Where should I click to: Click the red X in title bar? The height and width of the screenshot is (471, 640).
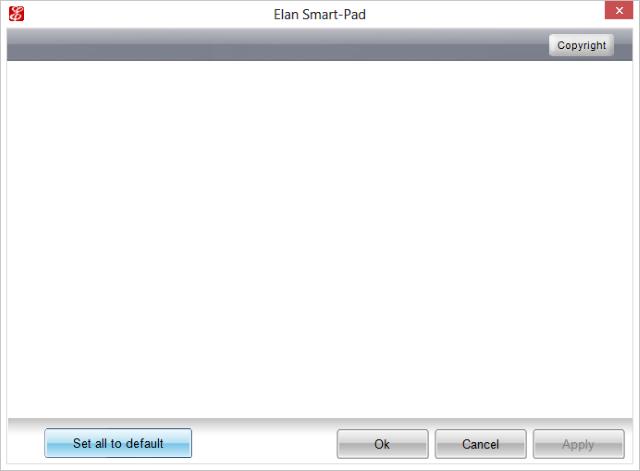(x=619, y=10)
